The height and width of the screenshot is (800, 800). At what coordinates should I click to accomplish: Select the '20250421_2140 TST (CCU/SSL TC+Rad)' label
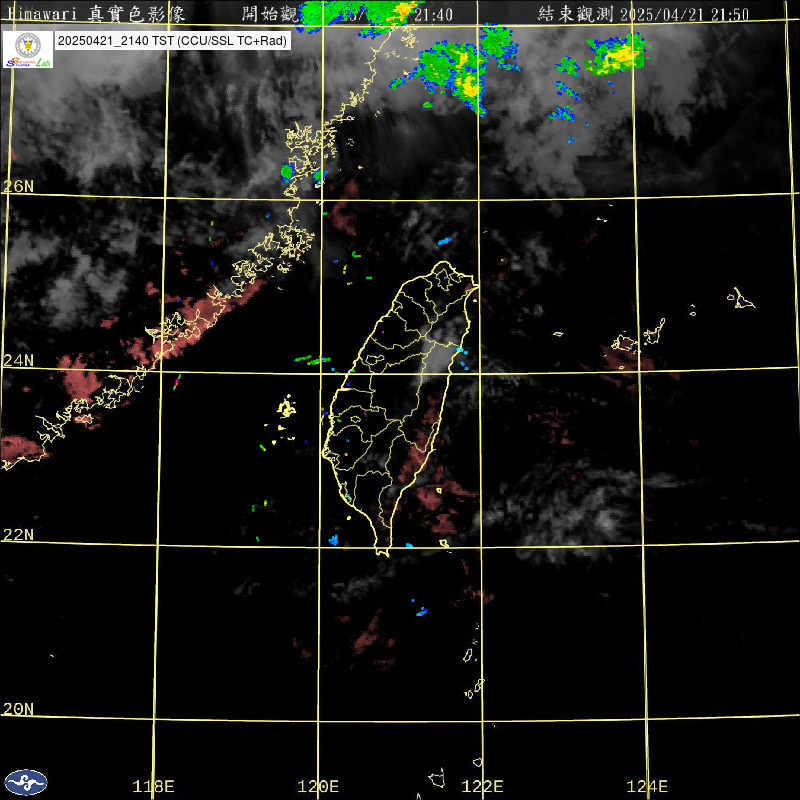(172, 41)
